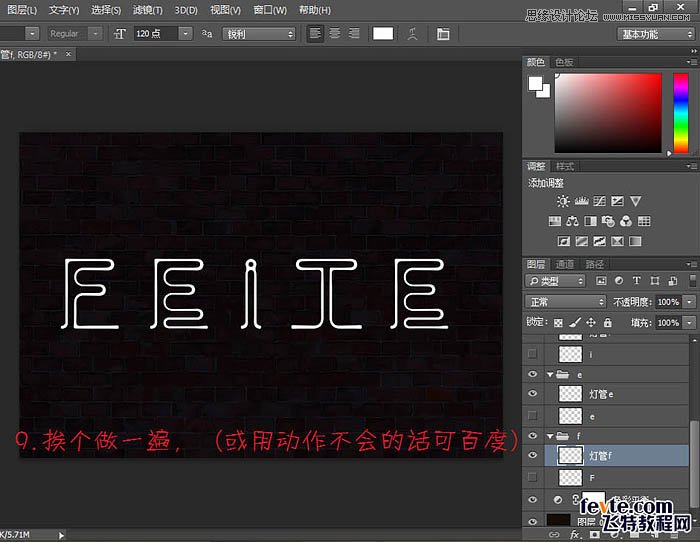Hide the group folder 'f'
The image size is (700, 542).
point(533,435)
